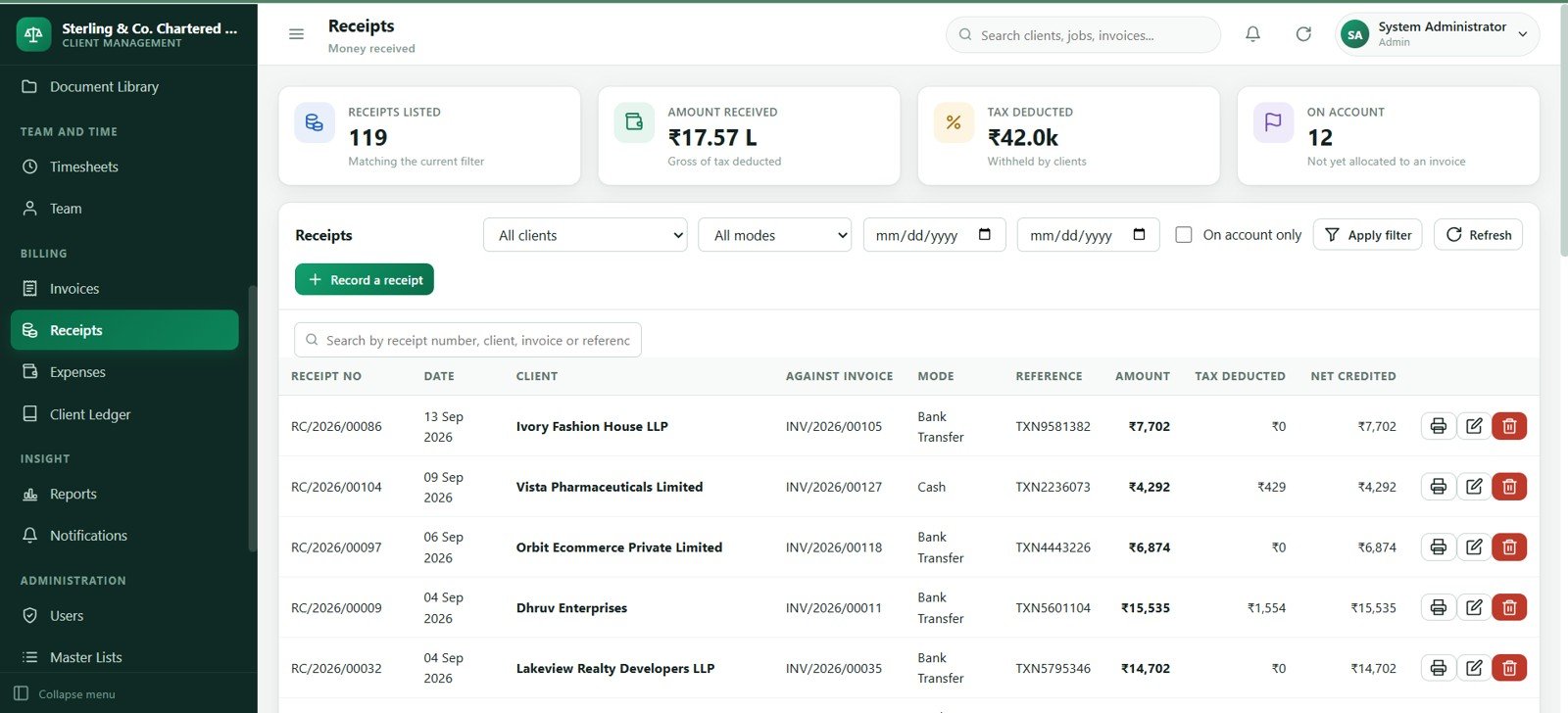Viewport: 1568px width, 713px height.
Task: Click Dhruv Enterprises client name
Action: point(571,608)
